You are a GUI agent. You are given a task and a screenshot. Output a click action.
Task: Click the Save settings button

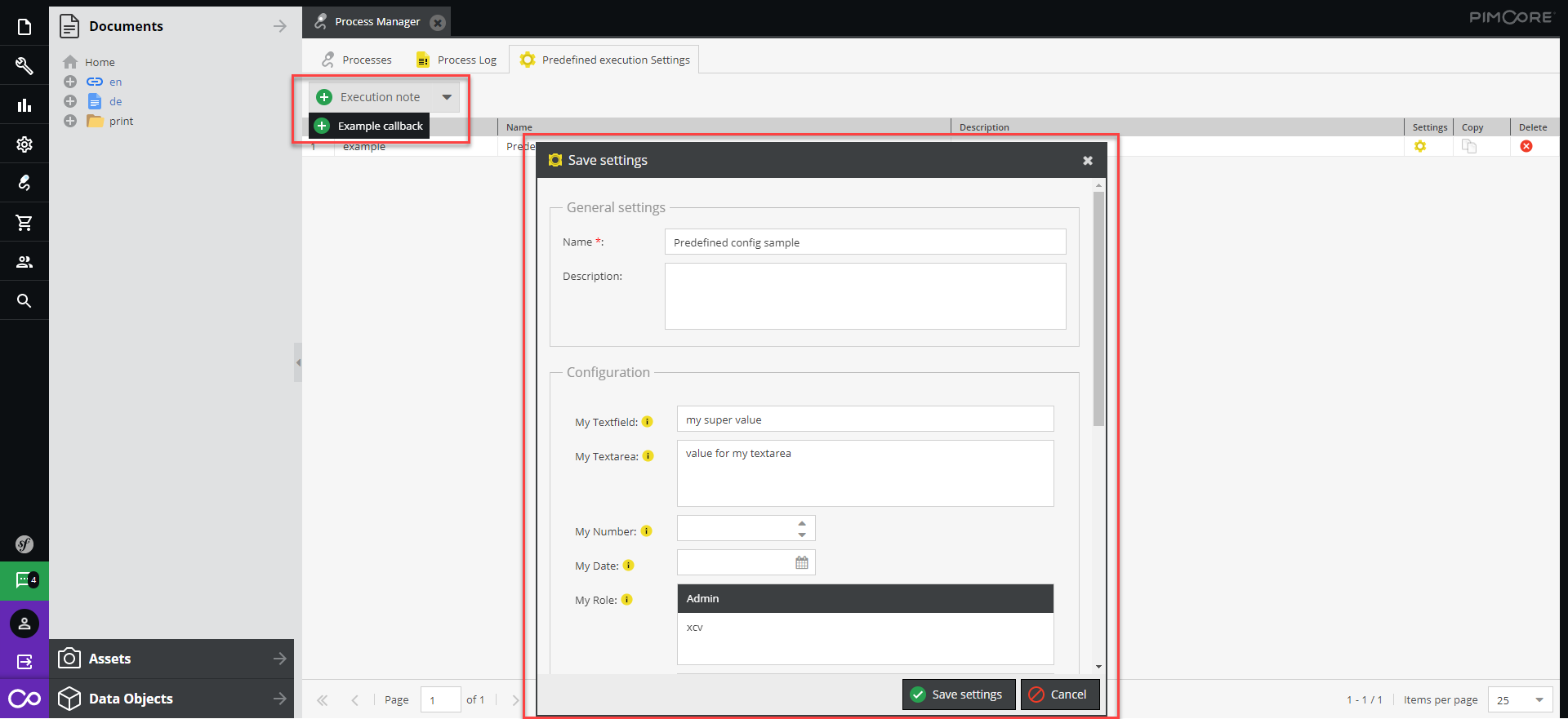click(959, 695)
